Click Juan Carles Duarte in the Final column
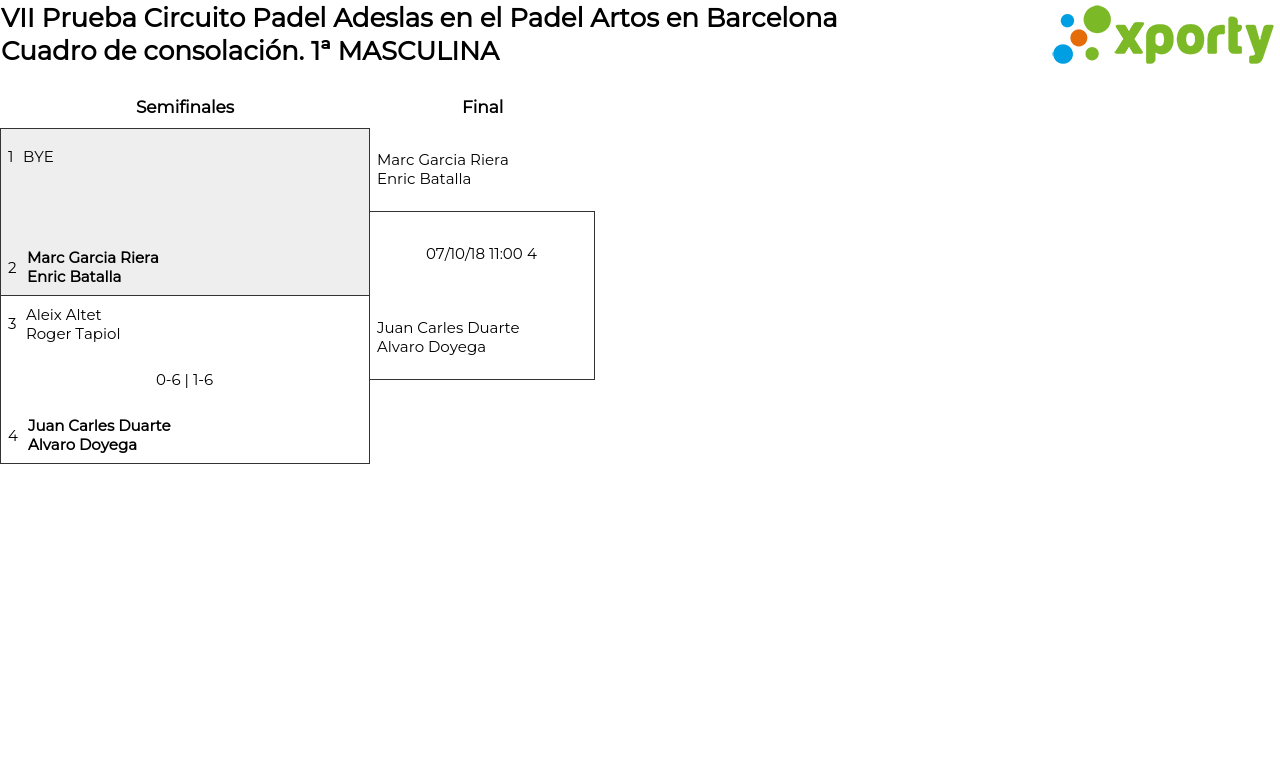This screenshot has height=760, width=1280. (448, 328)
